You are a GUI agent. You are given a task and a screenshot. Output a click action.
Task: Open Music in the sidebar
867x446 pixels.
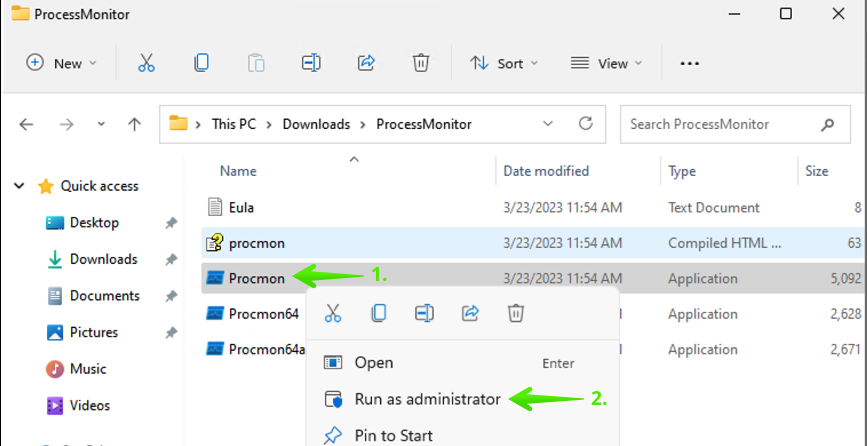(x=88, y=369)
